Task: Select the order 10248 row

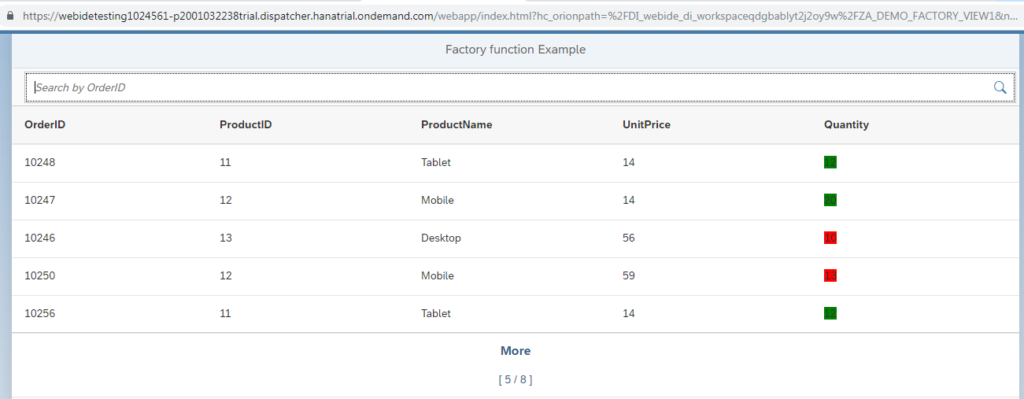Action: [x=515, y=163]
